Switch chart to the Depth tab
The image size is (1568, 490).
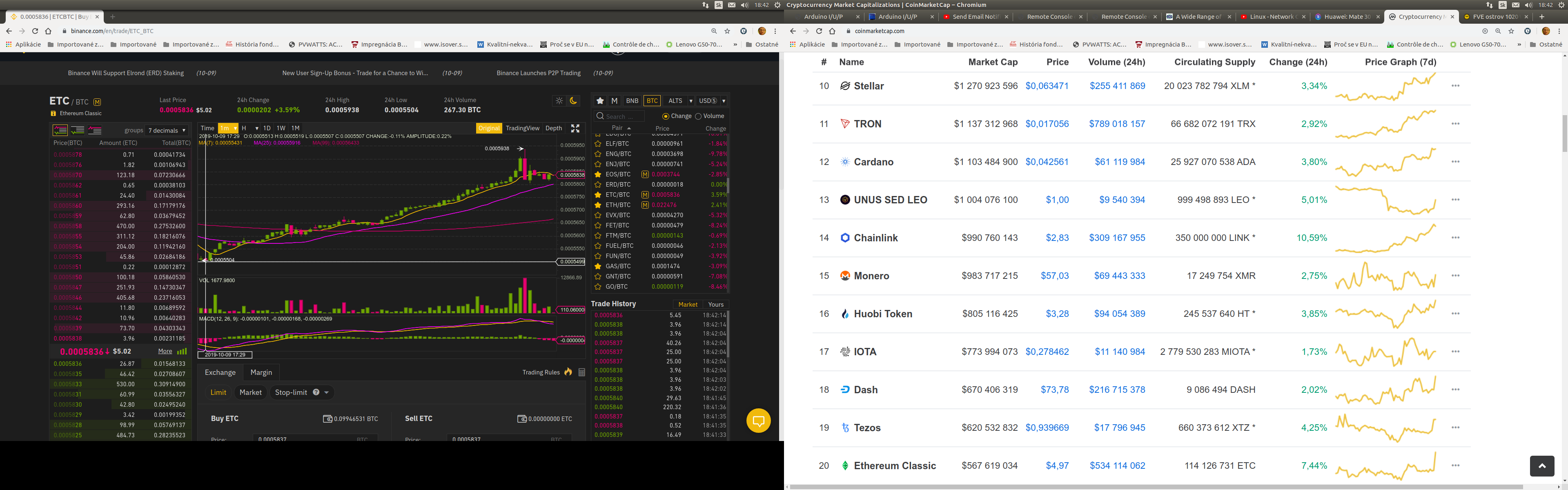(553, 129)
